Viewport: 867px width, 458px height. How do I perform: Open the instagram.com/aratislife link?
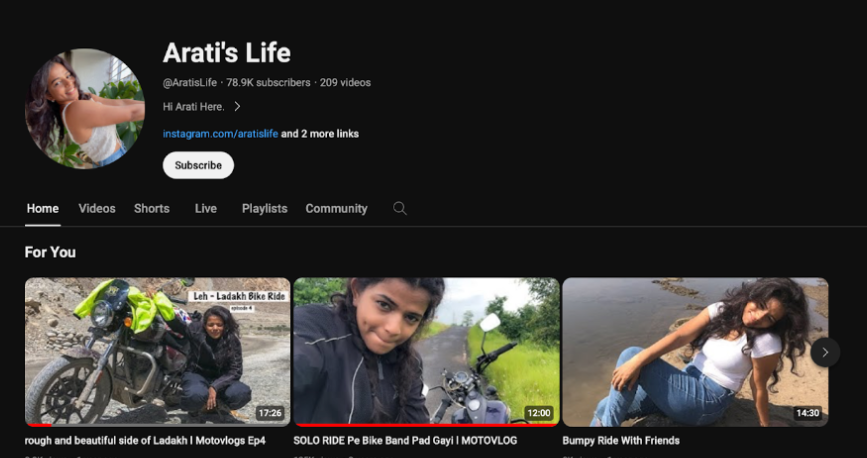220,134
